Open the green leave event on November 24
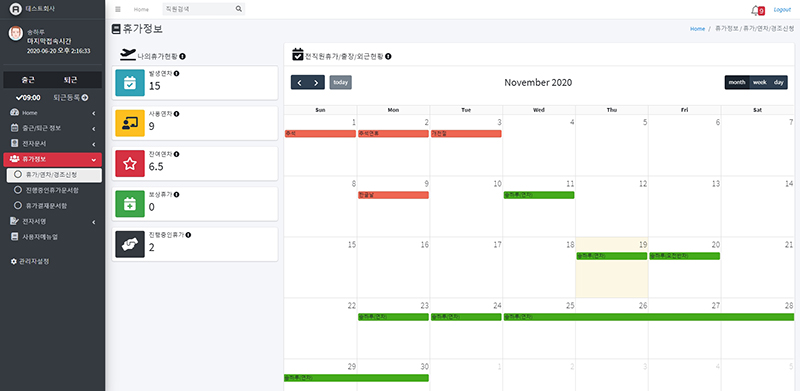Image resolution: width=800 pixels, height=391 pixels. [x=466, y=317]
